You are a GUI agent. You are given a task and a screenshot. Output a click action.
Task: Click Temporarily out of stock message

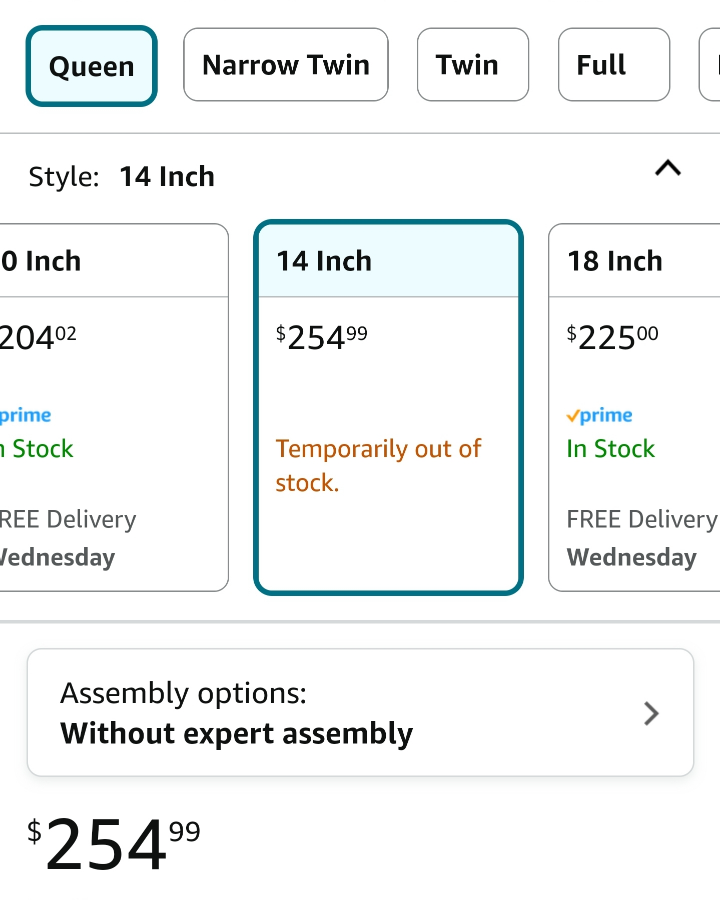pos(378,465)
